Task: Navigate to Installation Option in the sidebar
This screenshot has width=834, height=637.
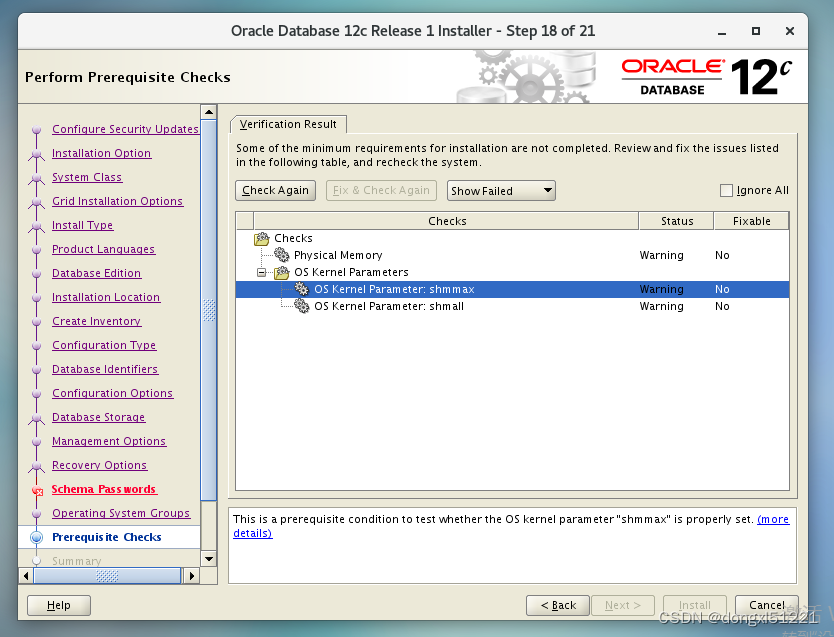Action: (101, 153)
